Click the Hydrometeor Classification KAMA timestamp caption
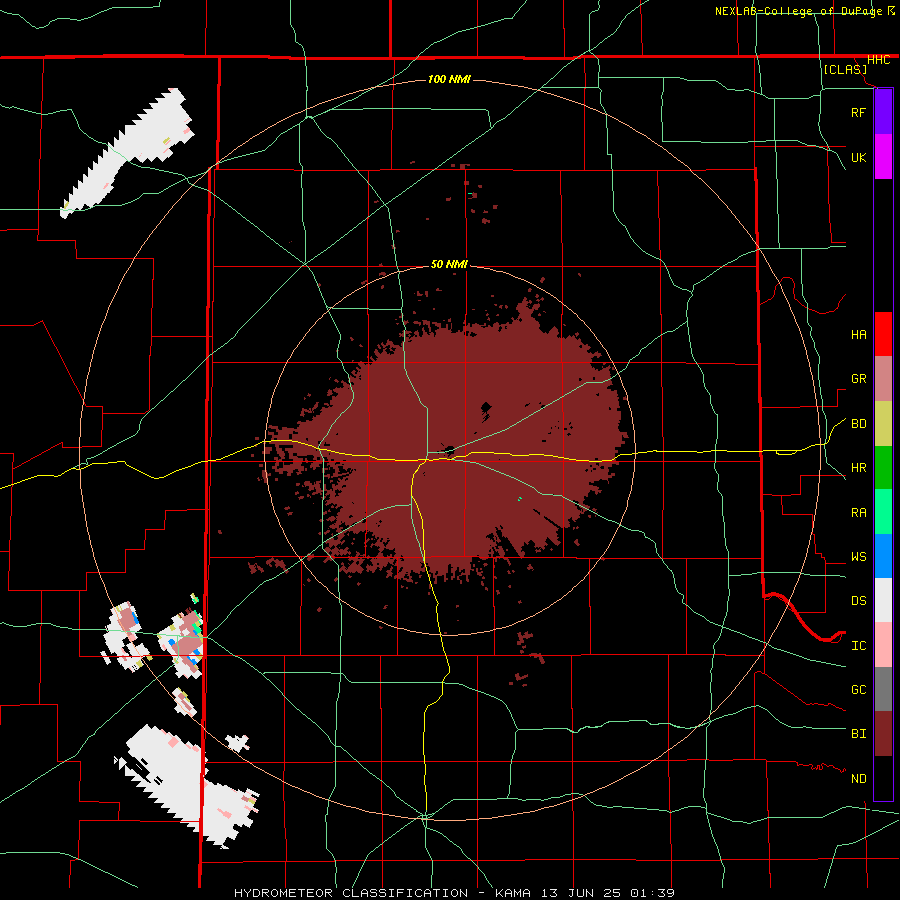The width and height of the screenshot is (900, 900). click(x=454, y=893)
